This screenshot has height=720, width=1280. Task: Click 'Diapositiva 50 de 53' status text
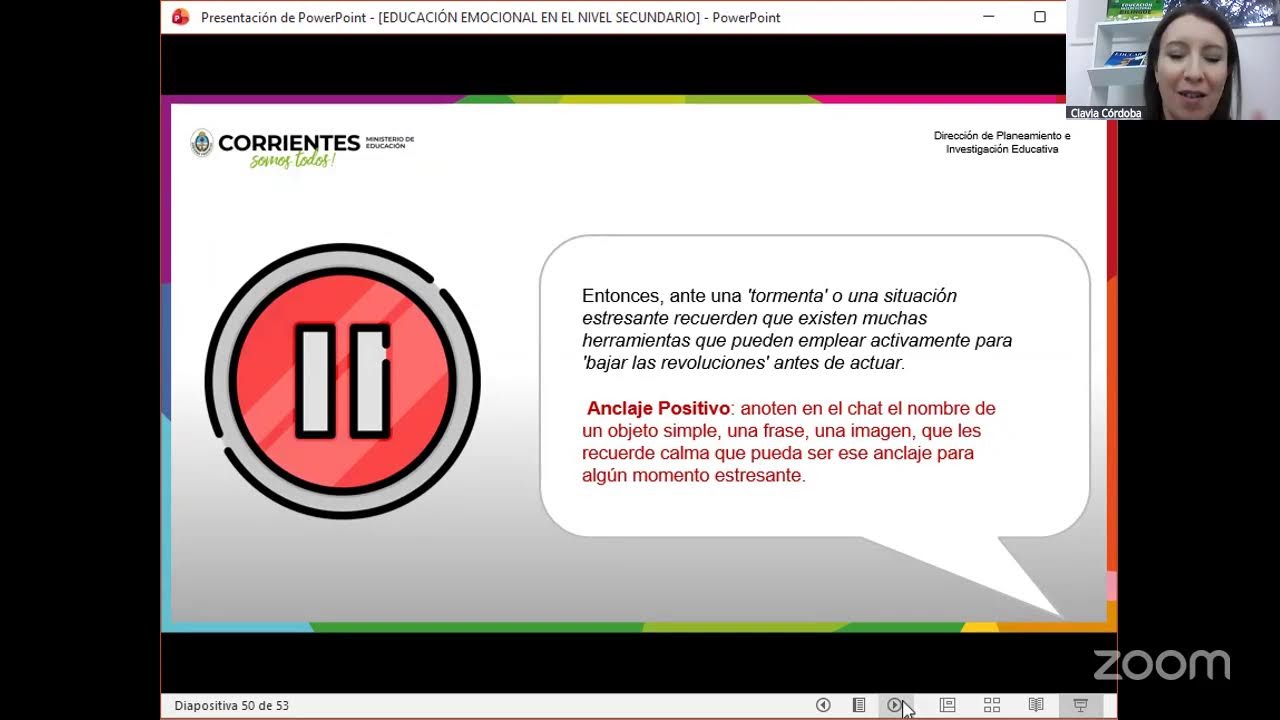coord(231,705)
